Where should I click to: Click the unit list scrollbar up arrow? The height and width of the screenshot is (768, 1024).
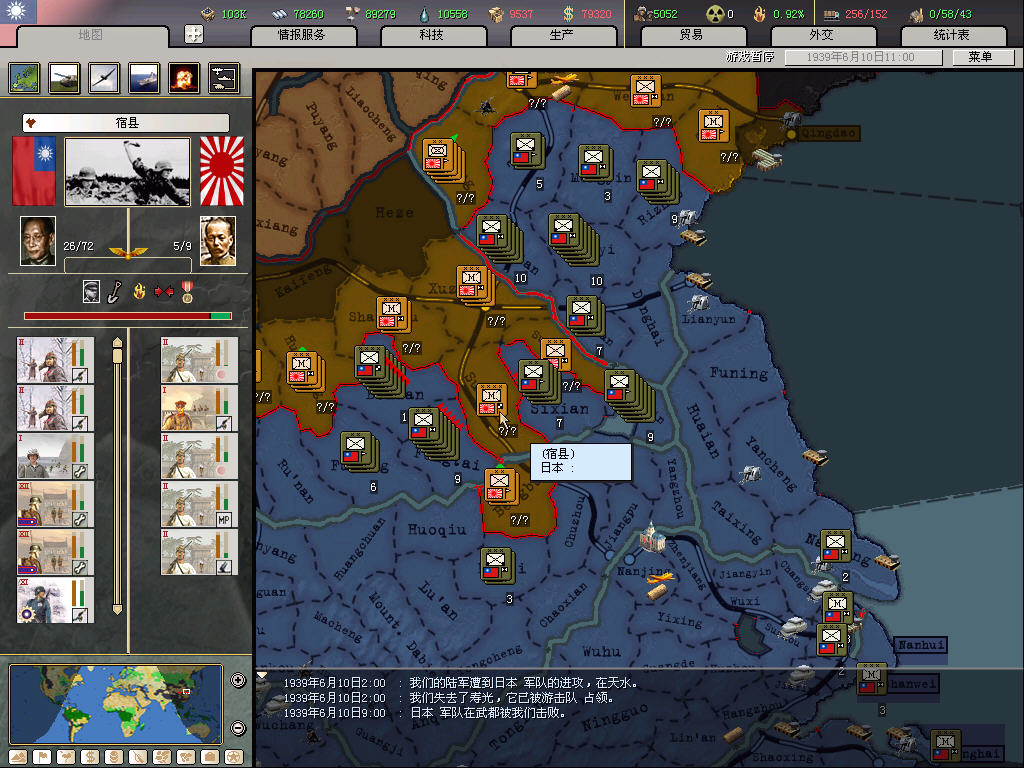(x=118, y=342)
